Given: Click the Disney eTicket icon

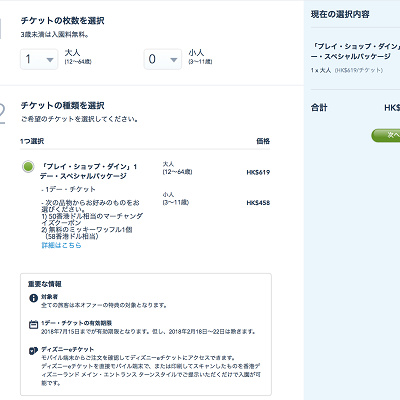Looking at the screenshot, I should coord(33,351).
